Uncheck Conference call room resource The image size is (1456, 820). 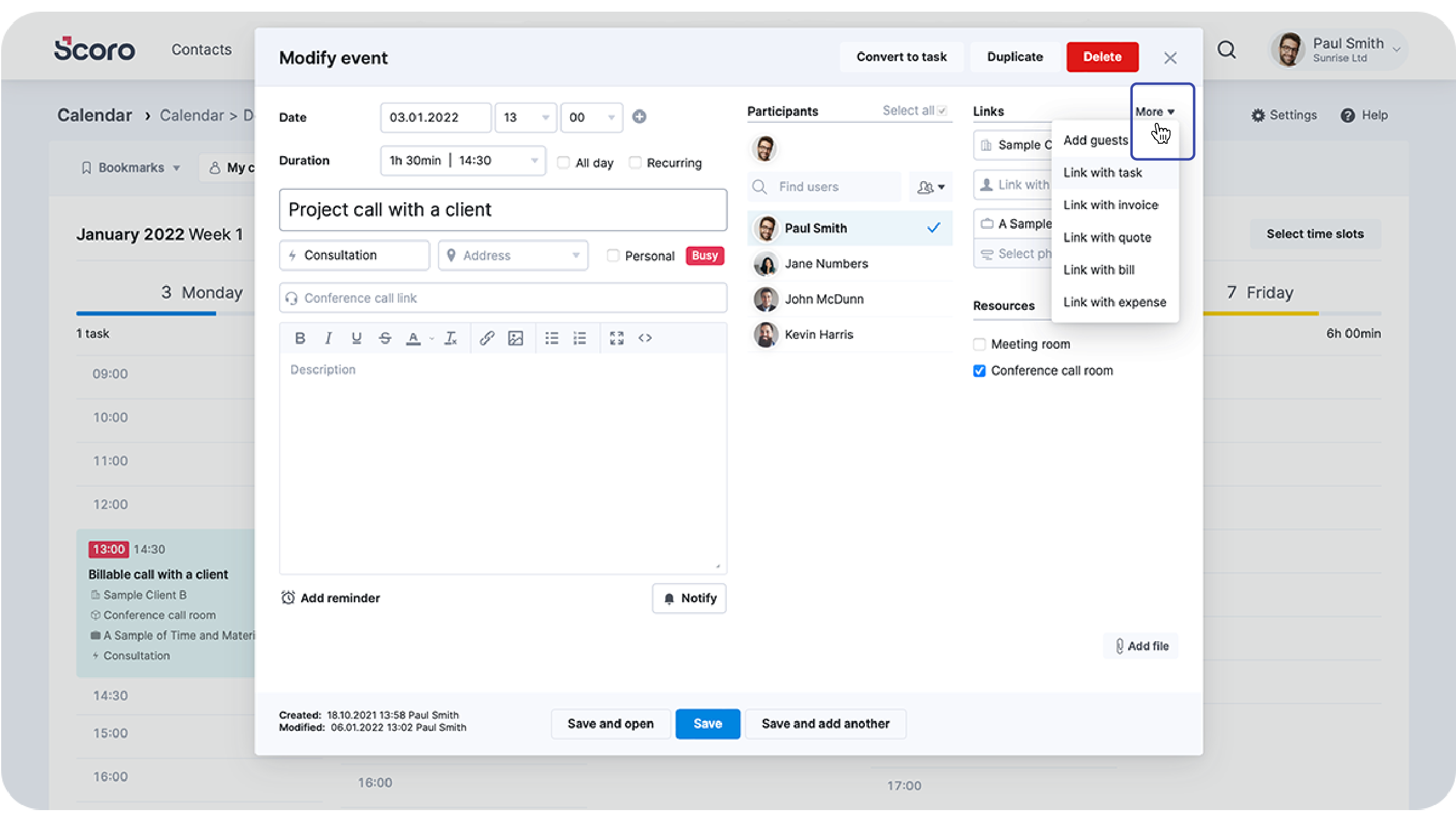(980, 371)
